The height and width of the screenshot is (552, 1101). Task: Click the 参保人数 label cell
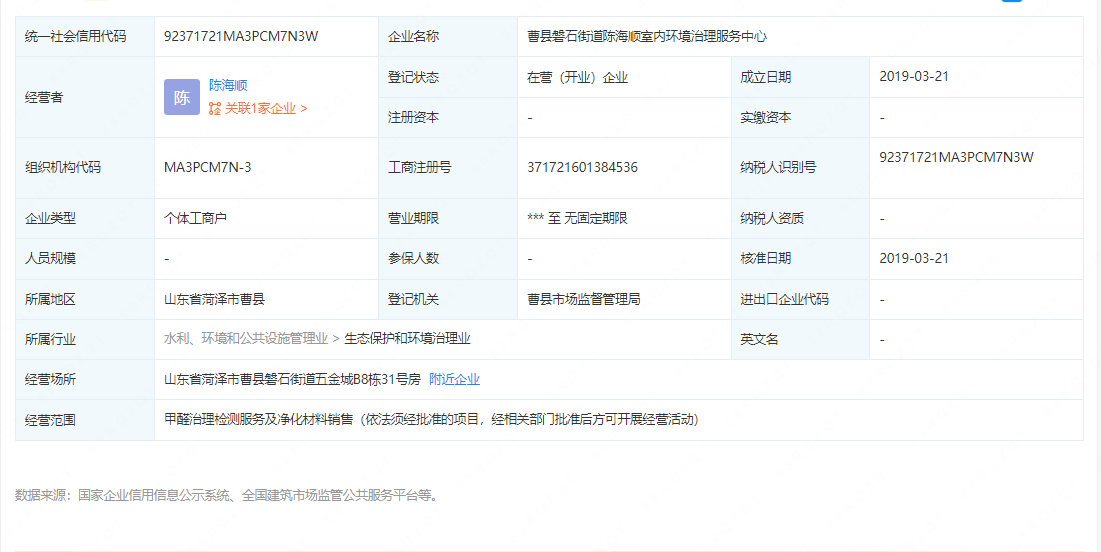pyautogui.click(x=448, y=258)
